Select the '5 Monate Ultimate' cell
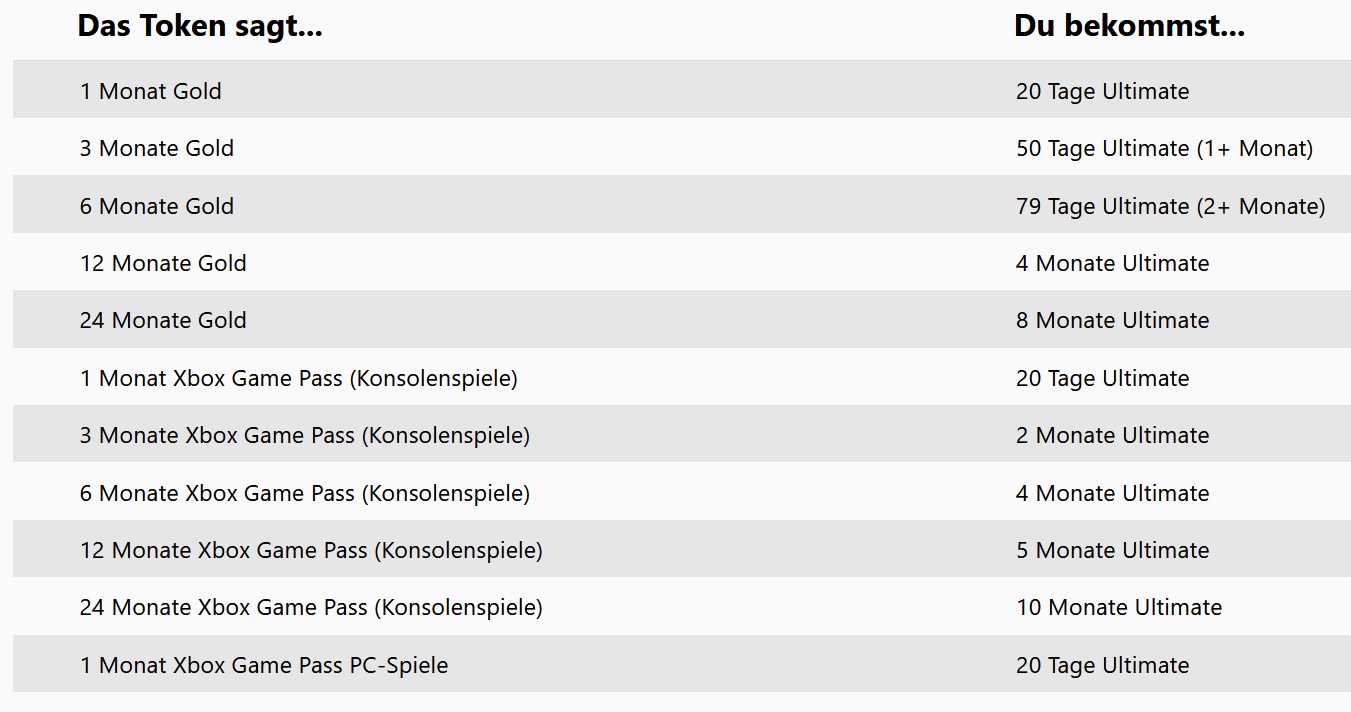Viewport: 1351px width, 712px height. [x=1112, y=550]
